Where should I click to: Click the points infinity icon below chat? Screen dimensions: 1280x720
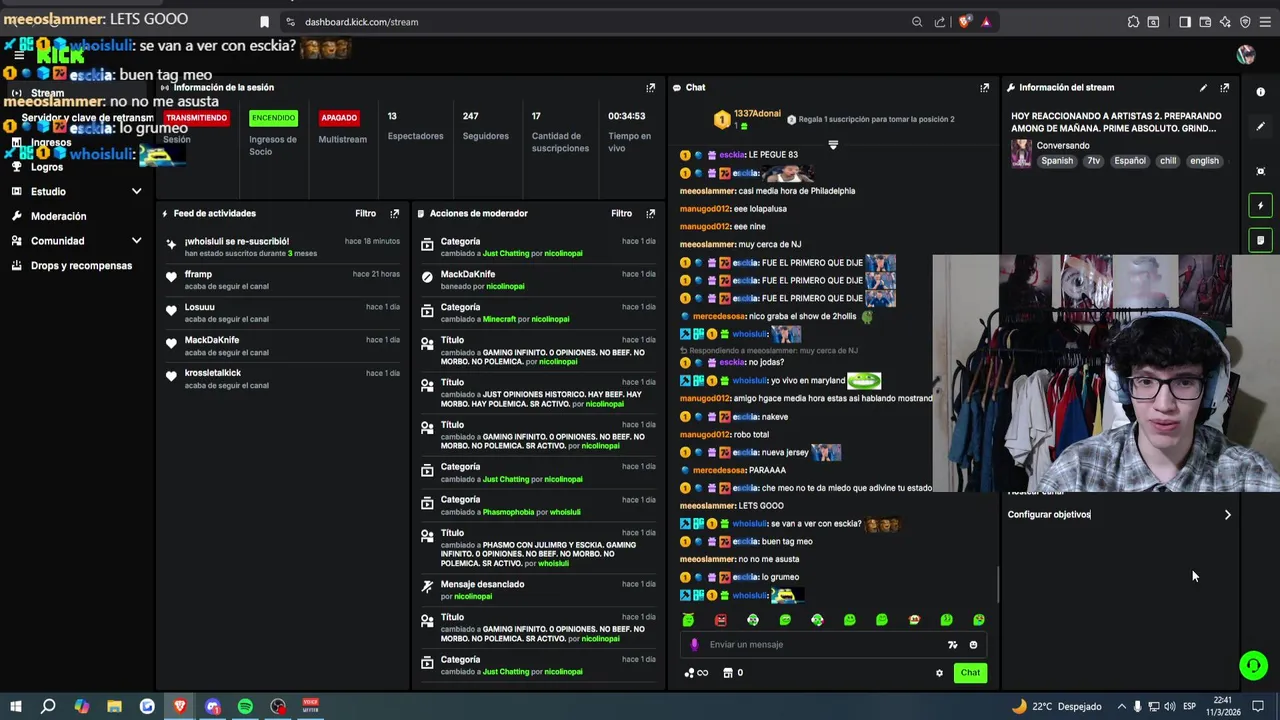pos(696,673)
